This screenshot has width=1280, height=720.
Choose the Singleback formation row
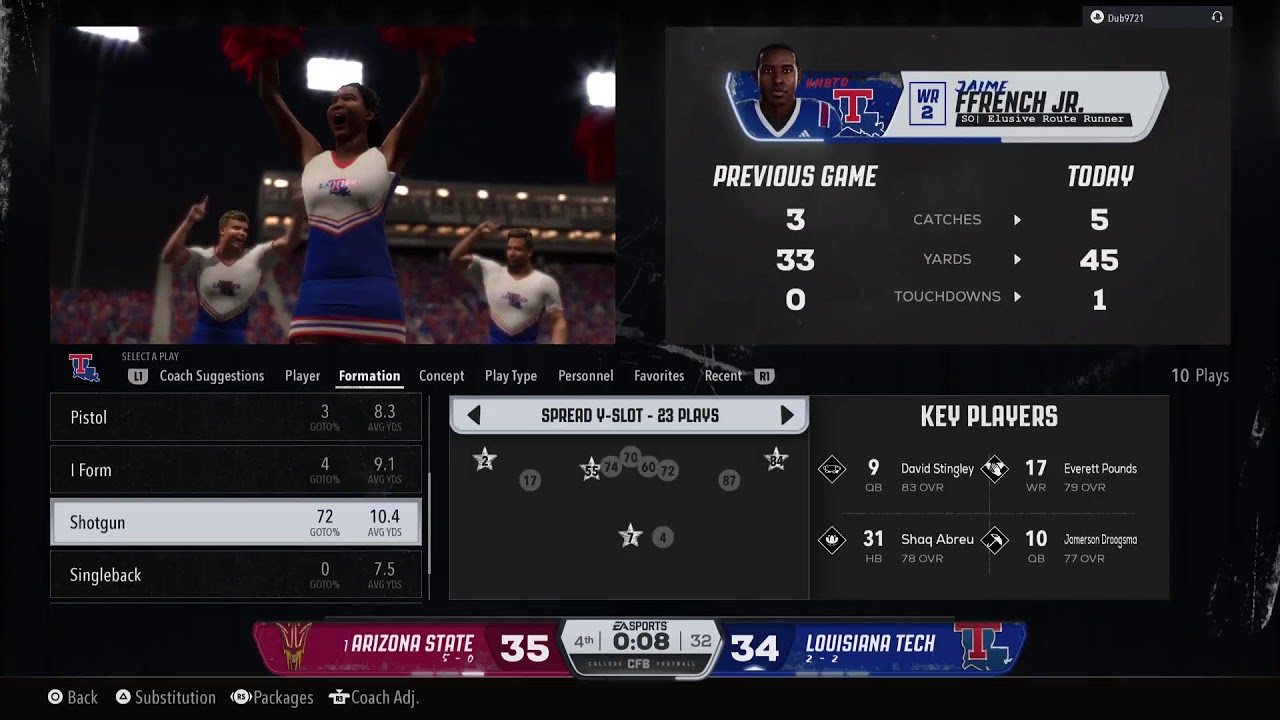click(x=236, y=575)
